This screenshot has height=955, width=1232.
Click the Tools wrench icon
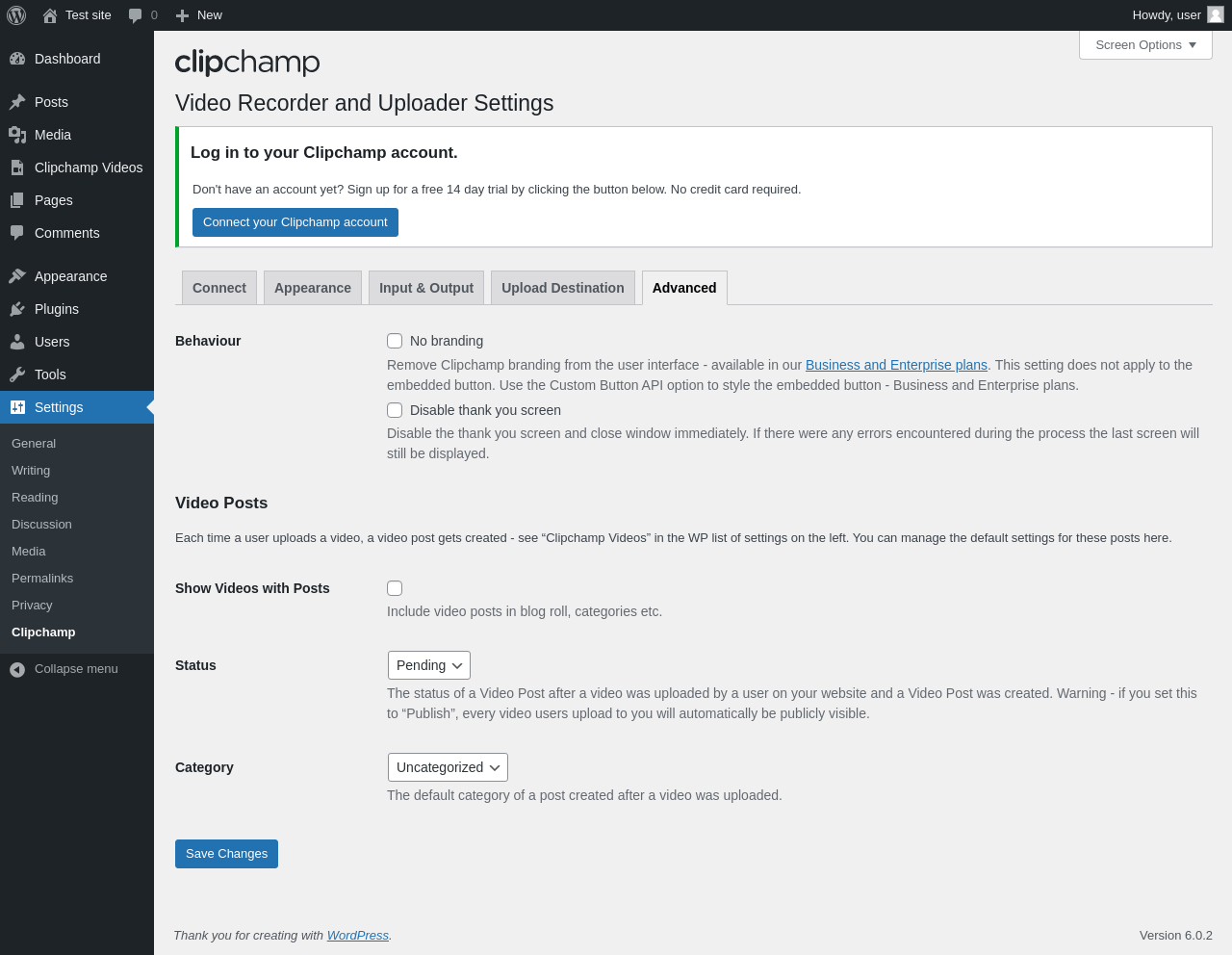coord(17,374)
